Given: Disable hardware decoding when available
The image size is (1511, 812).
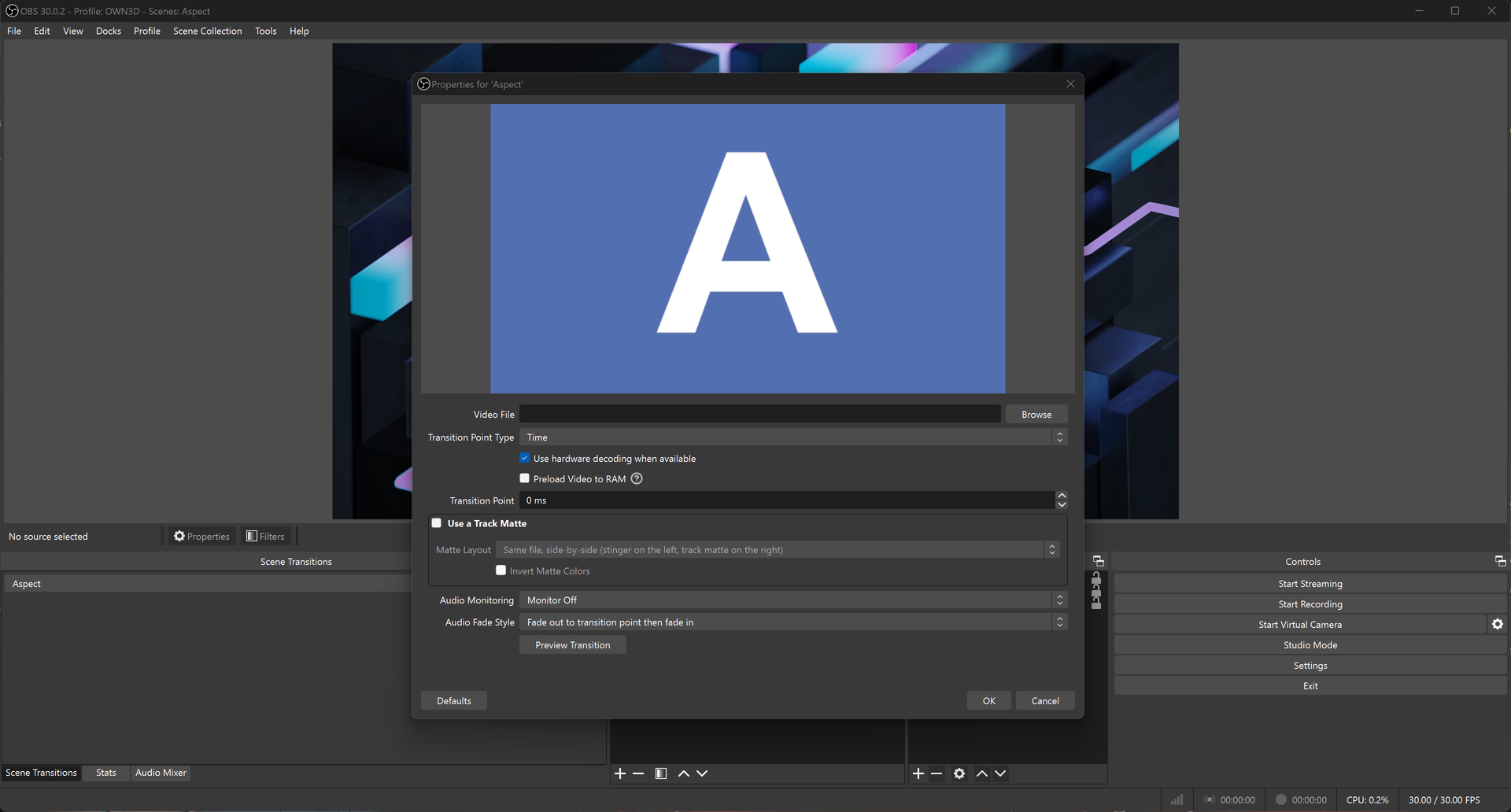Looking at the screenshot, I should click(524, 458).
